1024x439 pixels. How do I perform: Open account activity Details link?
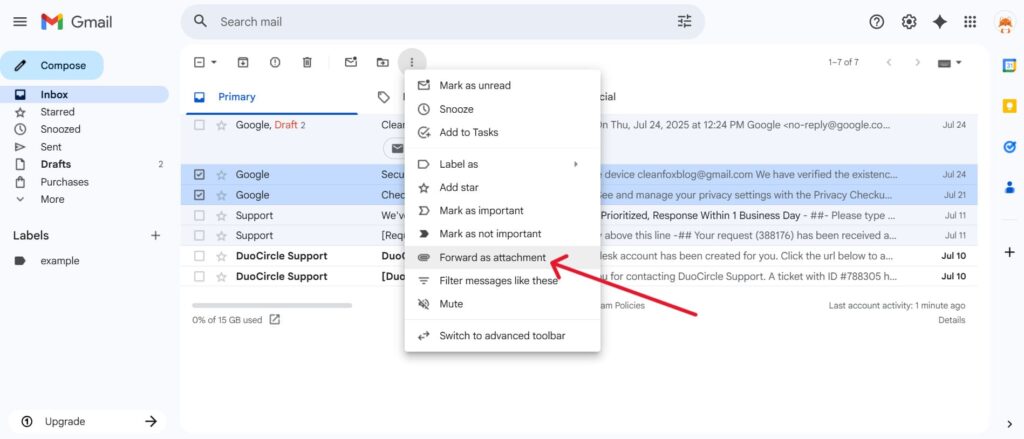coord(952,320)
